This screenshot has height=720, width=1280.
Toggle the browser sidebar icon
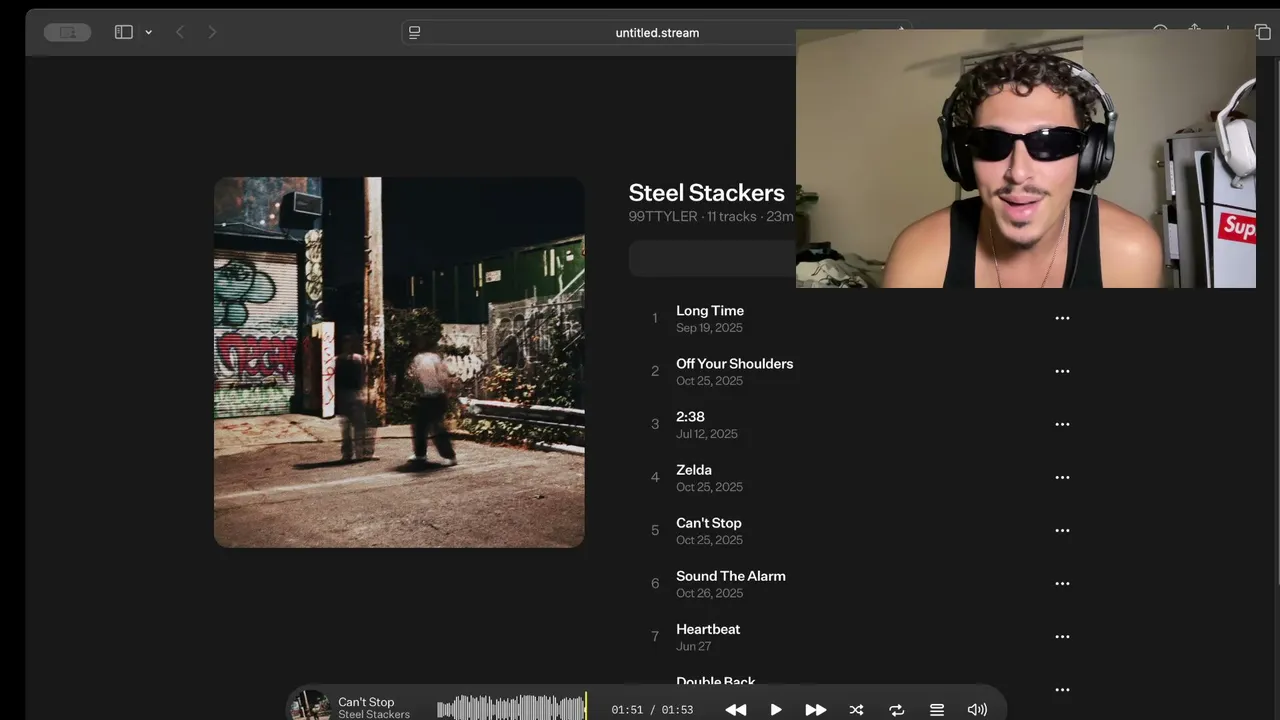click(x=124, y=32)
